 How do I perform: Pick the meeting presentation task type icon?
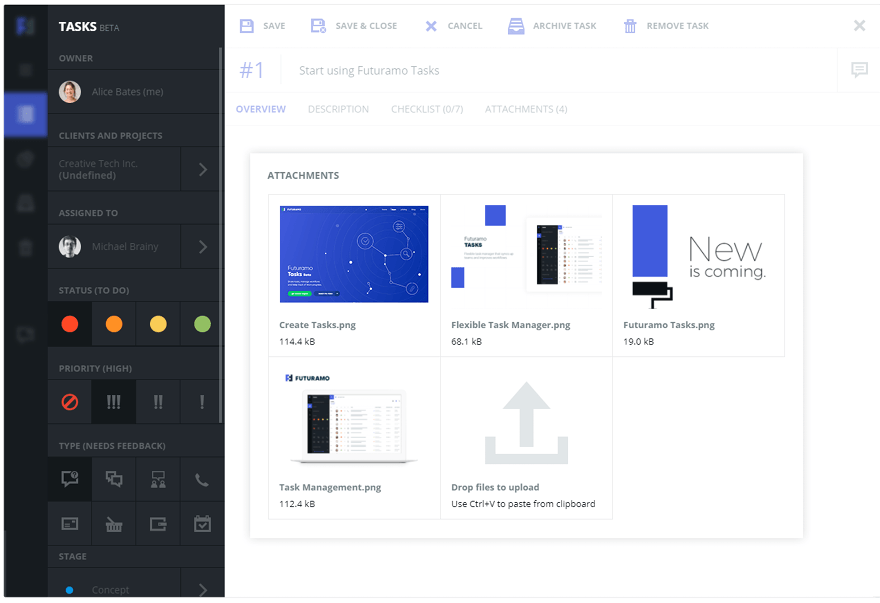point(158,479)
